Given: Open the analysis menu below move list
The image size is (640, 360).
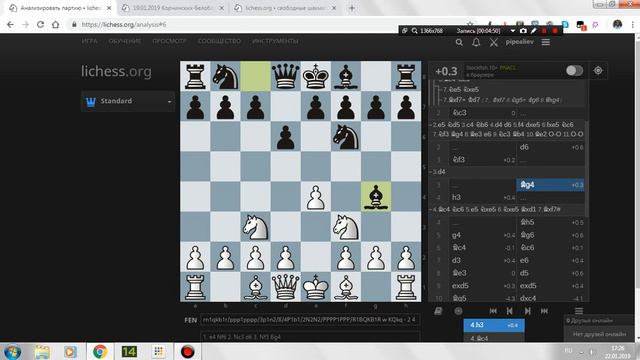Looking at the screenshot, I should point(579,311).
